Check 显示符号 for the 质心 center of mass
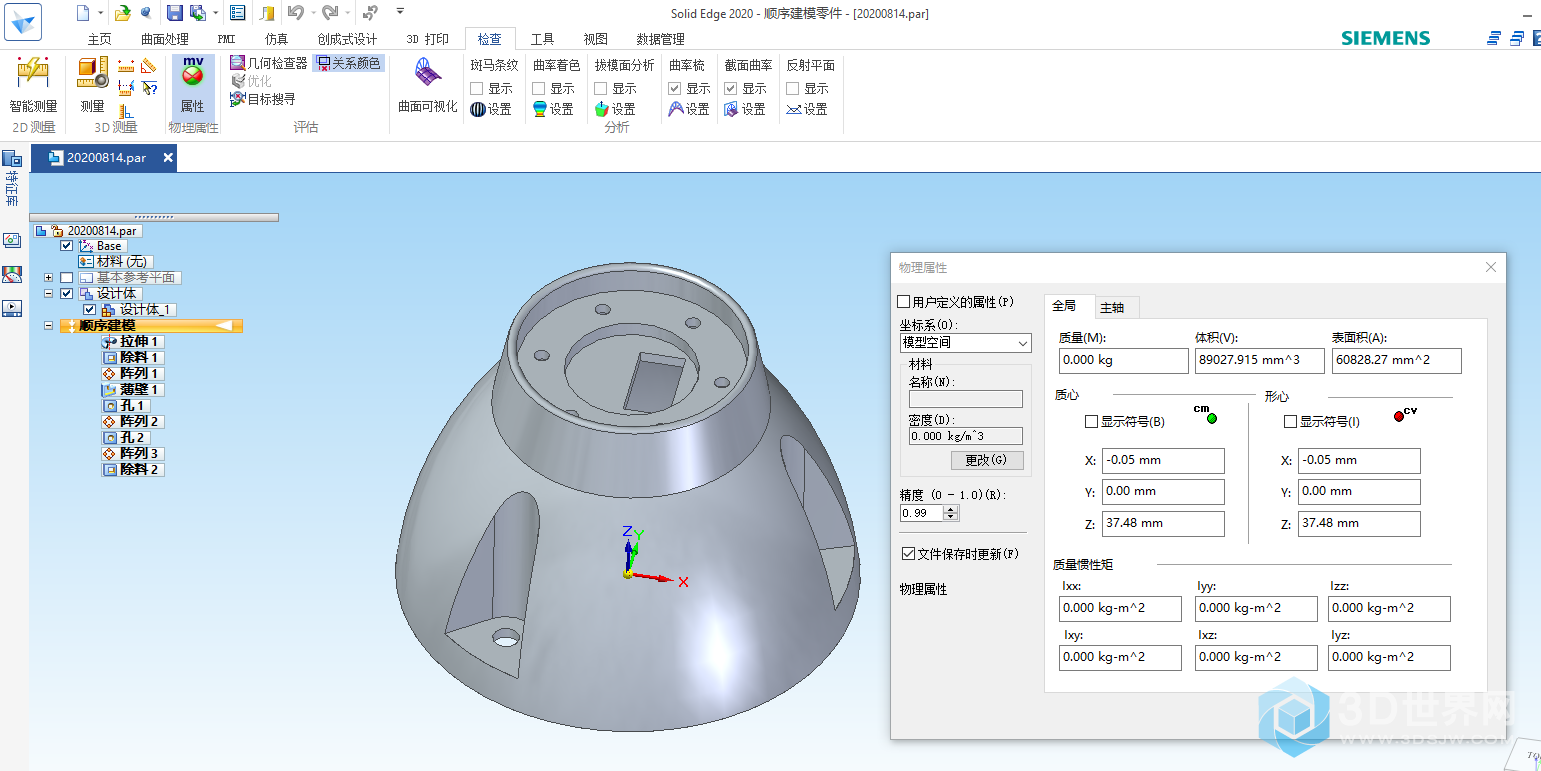Viewport: 1541px width, 771px height. (1092, 422)
